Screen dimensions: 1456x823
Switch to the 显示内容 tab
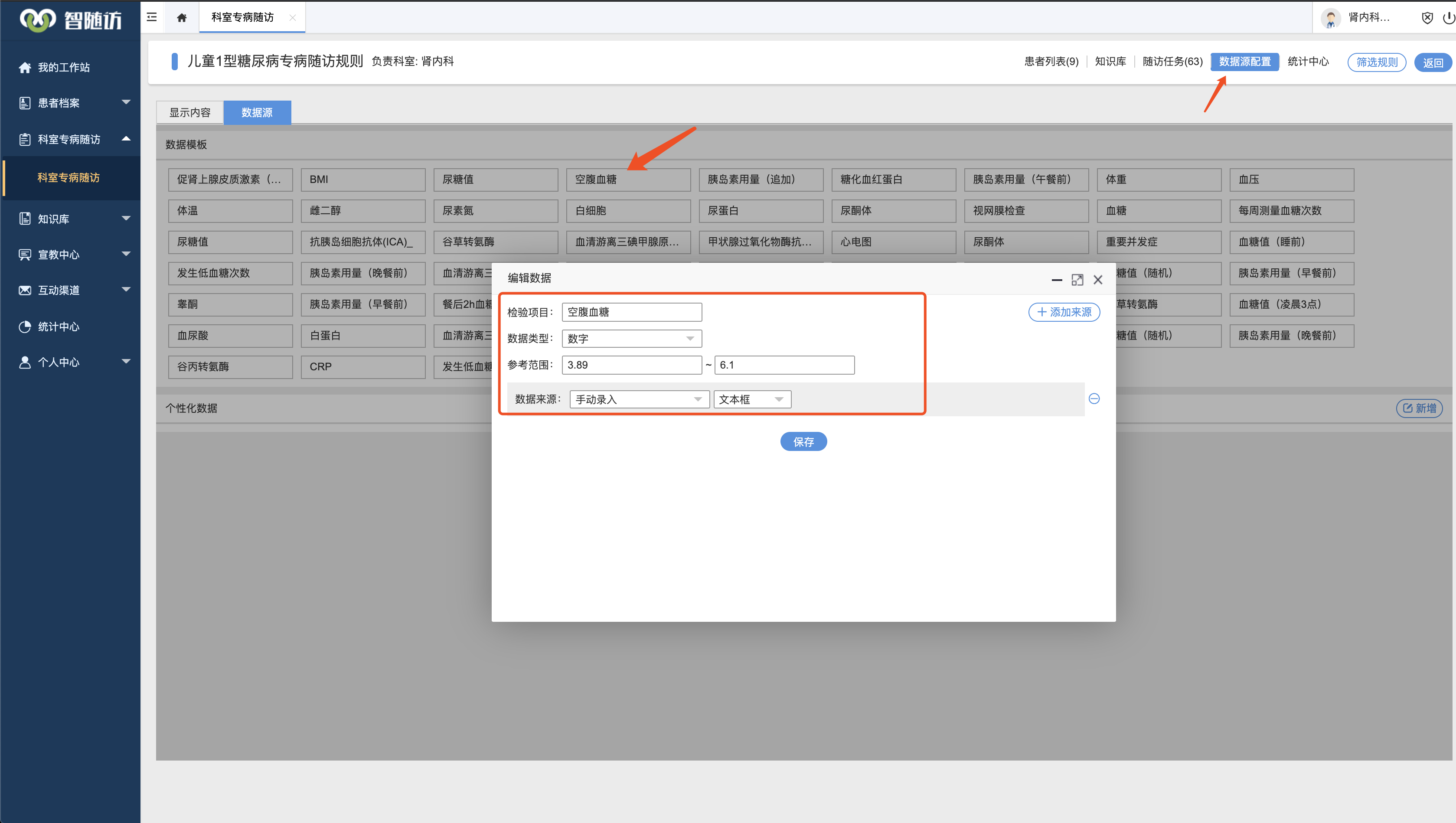click(190, 112)
